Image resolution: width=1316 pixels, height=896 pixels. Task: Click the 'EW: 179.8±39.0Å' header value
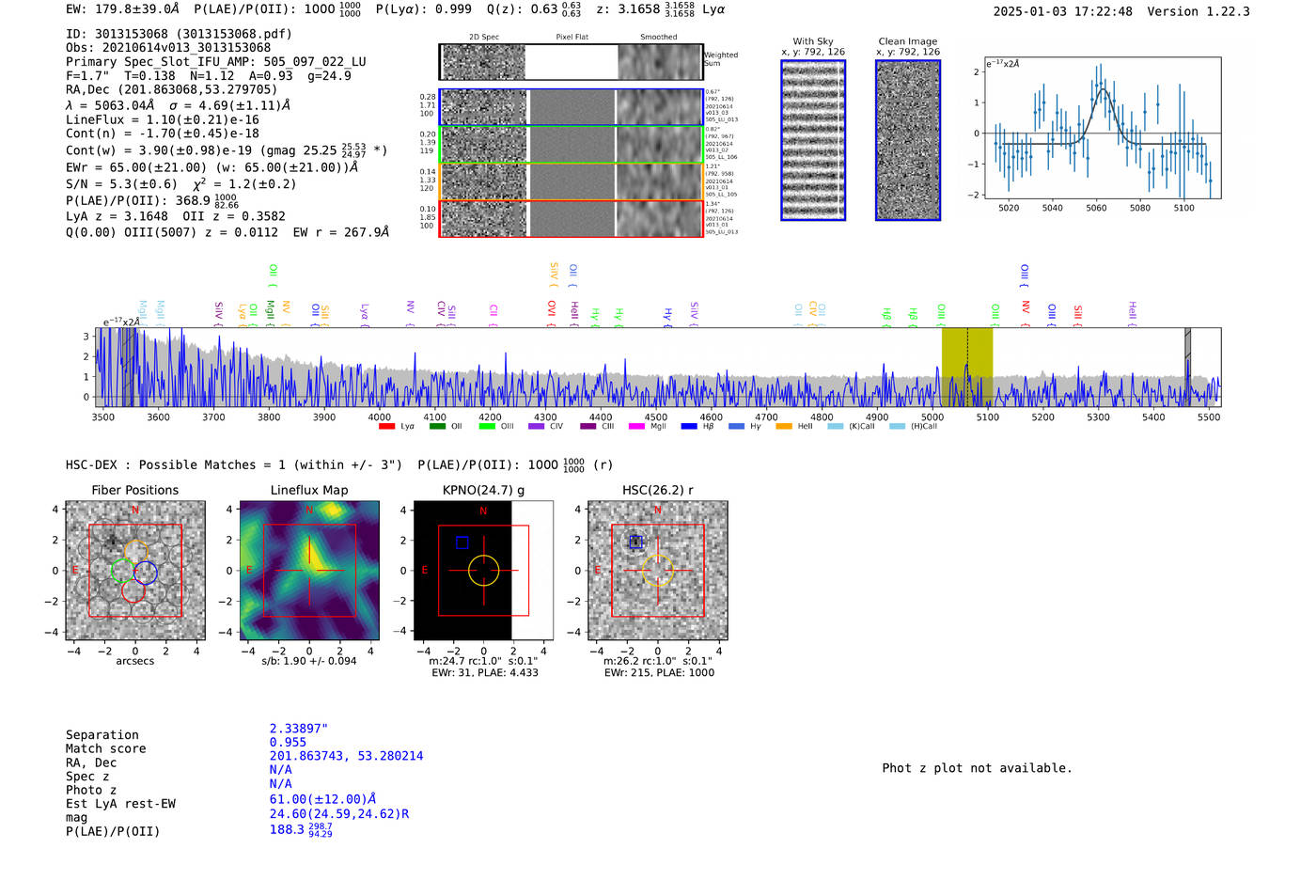pyautogui.click(x=122, y=8)
